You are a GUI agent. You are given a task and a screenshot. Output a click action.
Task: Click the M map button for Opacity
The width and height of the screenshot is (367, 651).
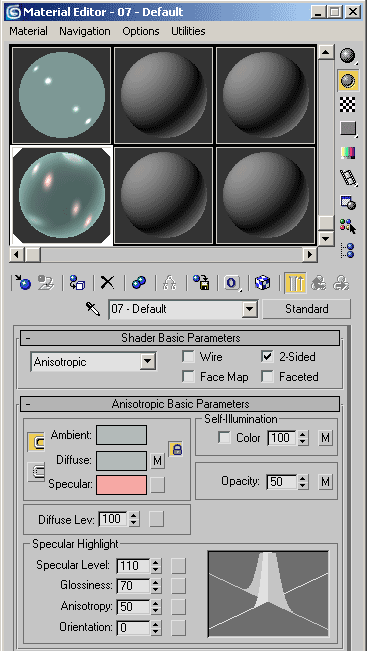pos(325,482)
